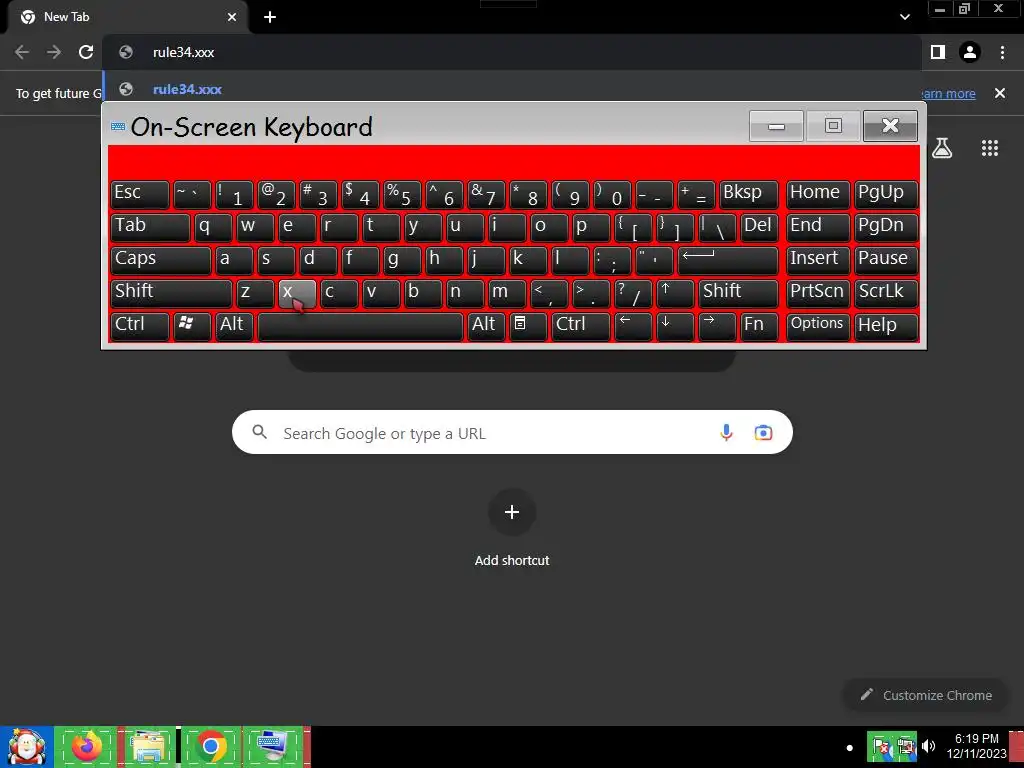The height and width of the screenshot is (768, 1024).
Task: Click the down arrow key on keyboard
Action: point(675,326)
